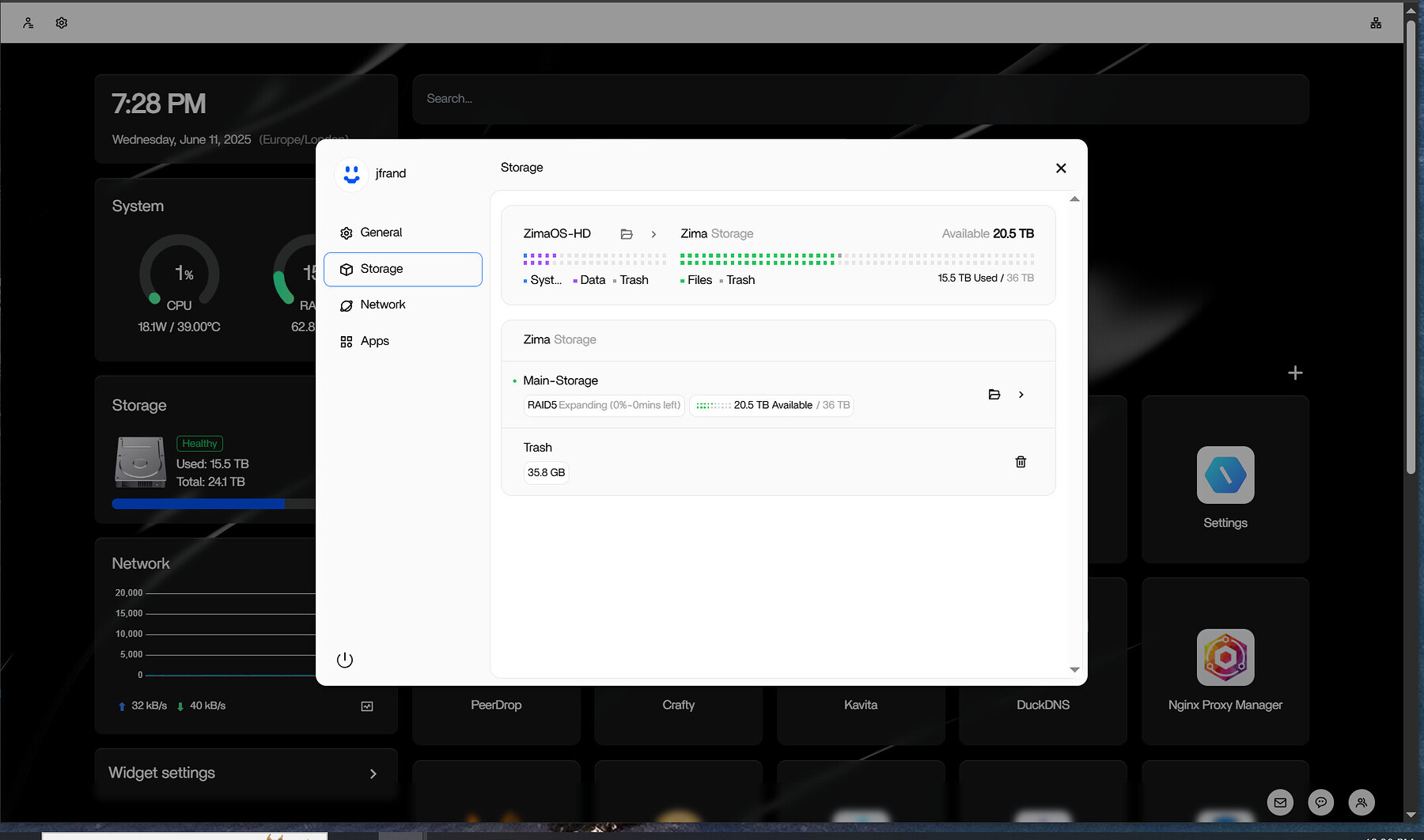
Task: Click the jfrand smiley avatar
Action: coord(351,174)
